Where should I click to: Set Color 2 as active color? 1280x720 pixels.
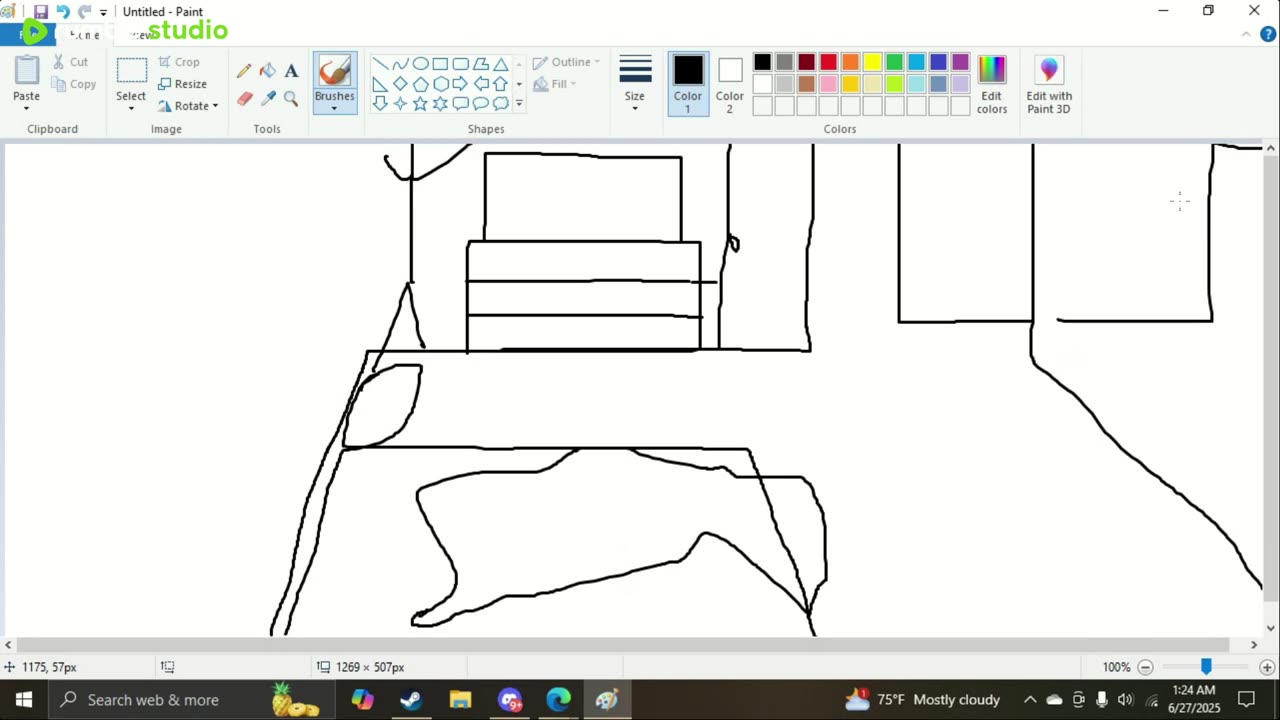730,84
